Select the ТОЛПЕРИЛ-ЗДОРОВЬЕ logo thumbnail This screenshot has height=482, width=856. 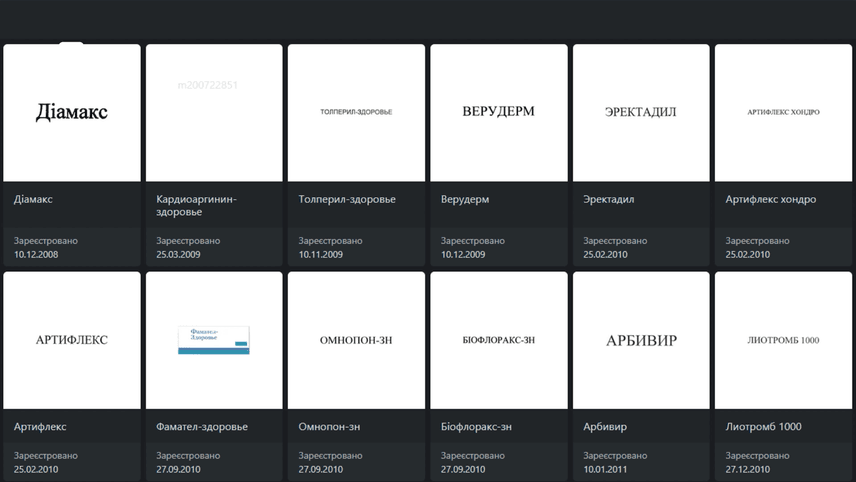(x=356, y=112)
